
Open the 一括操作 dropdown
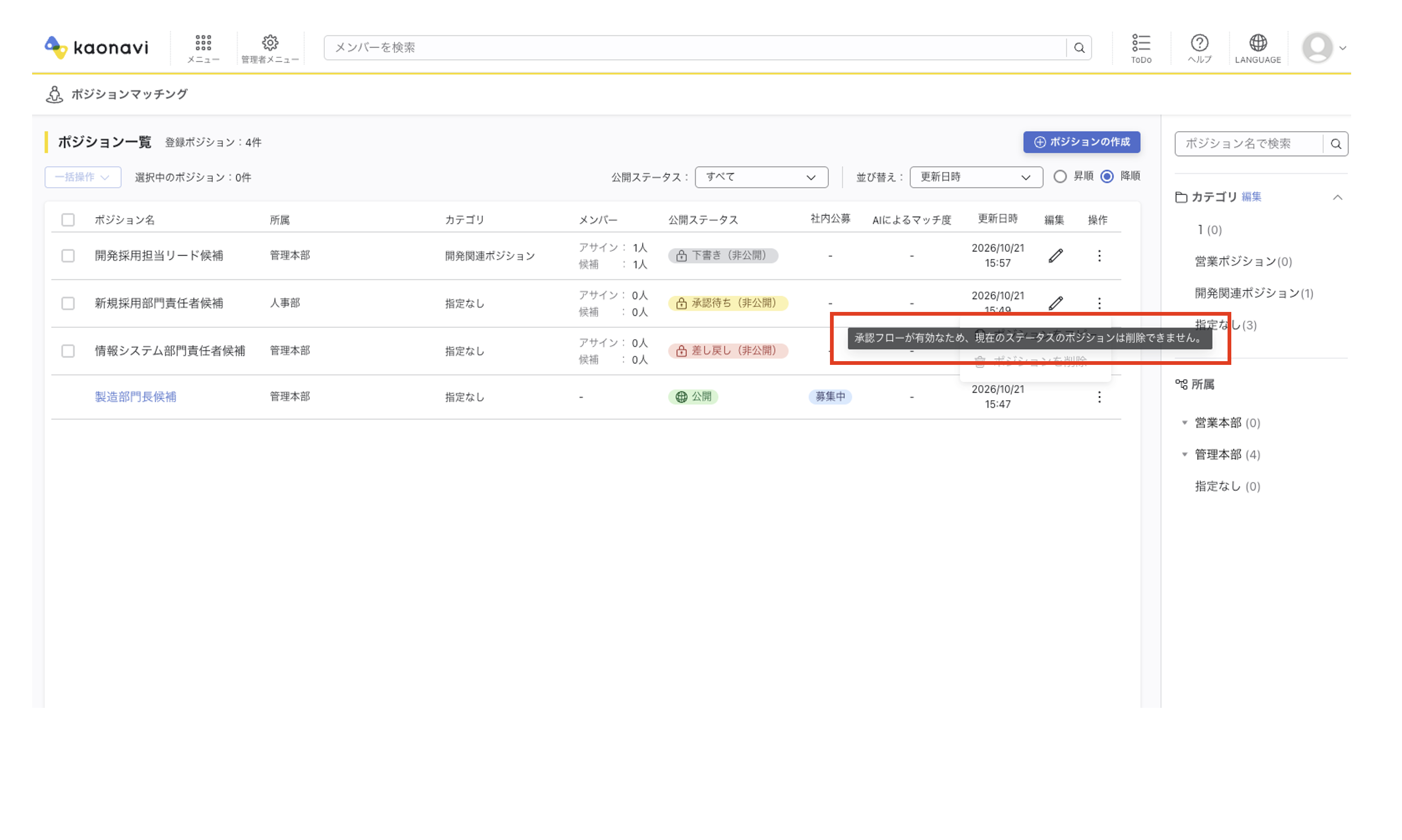pyautogui.click(x=82, y=177)
